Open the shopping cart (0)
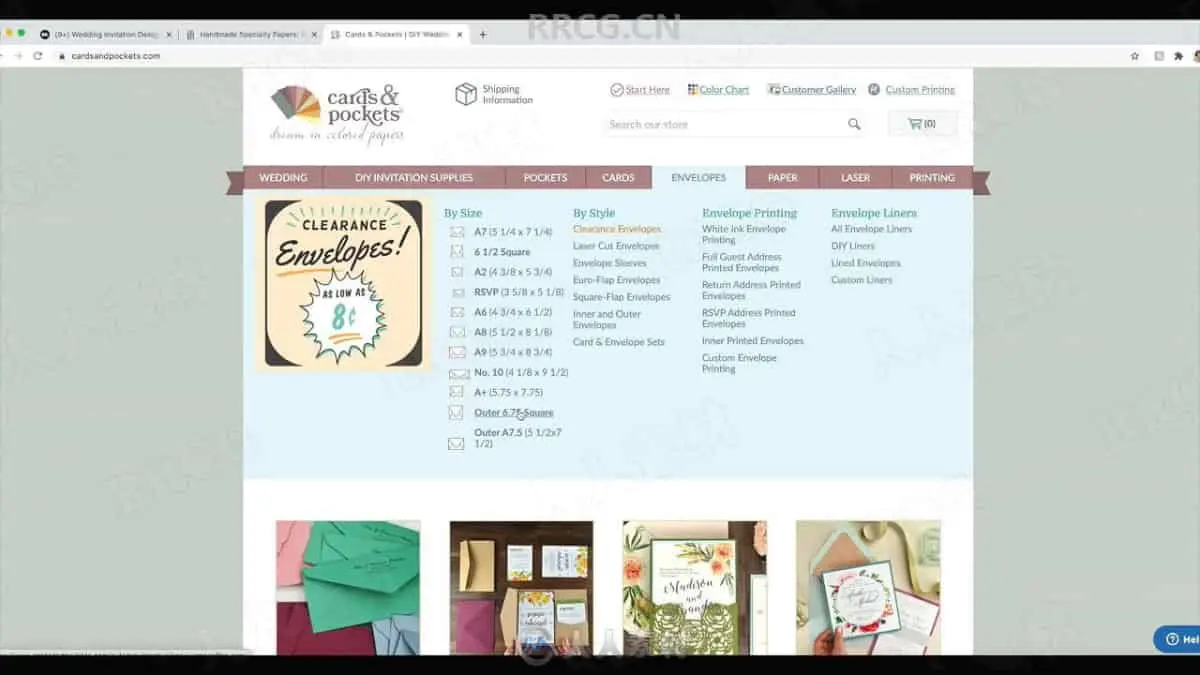 (922, 124)
